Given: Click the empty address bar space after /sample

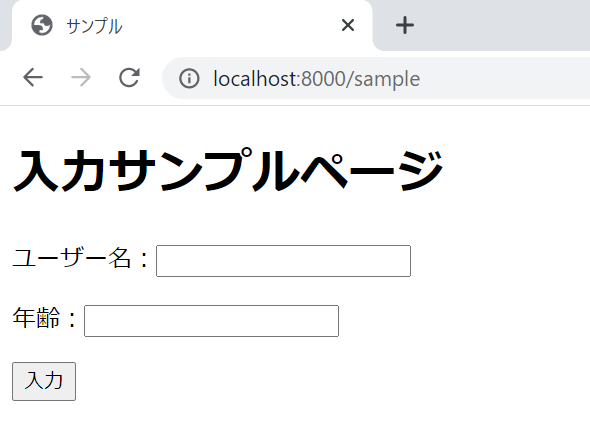Looking at the screenshot, I should pyautogui.click(x=504, y=78).
